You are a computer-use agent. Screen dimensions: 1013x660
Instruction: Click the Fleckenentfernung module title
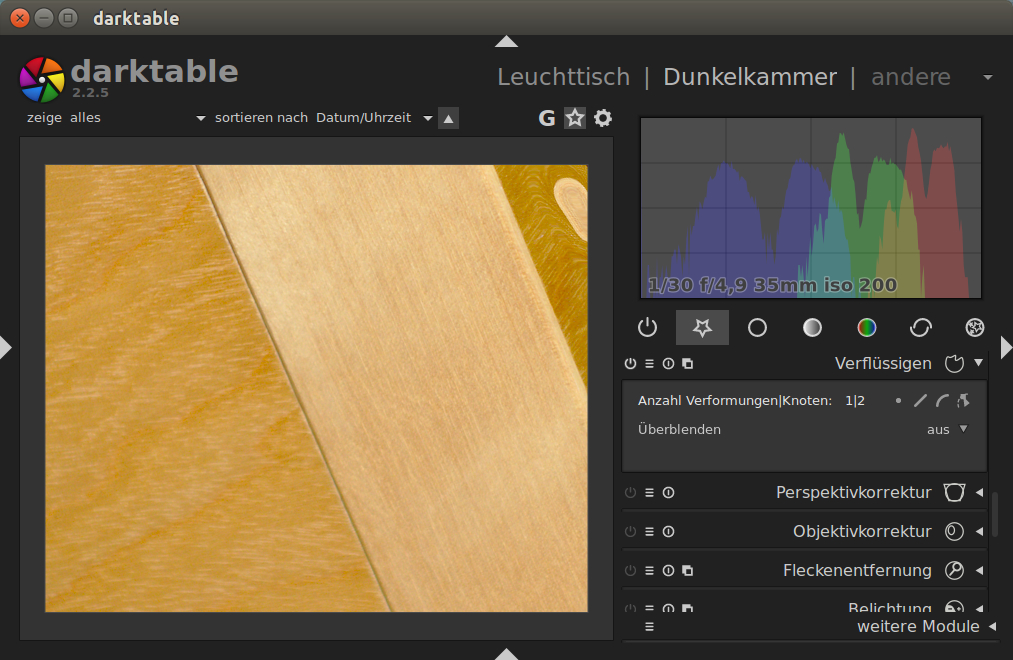pos(857,570)
